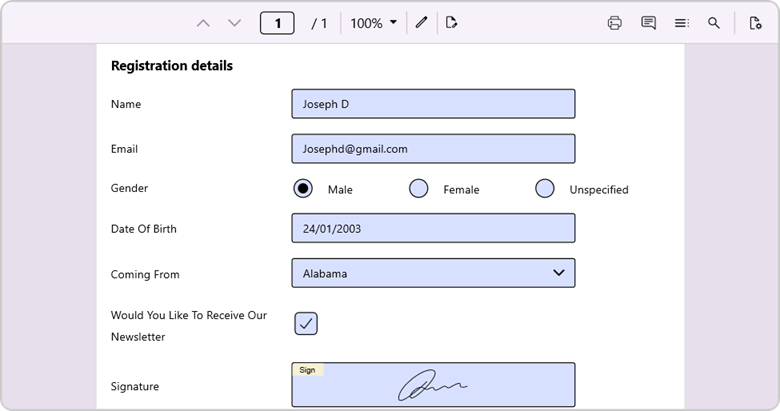The image size is (780, 411).
Task: Click the '/ 1' total pages text
Action: point(319,23)
